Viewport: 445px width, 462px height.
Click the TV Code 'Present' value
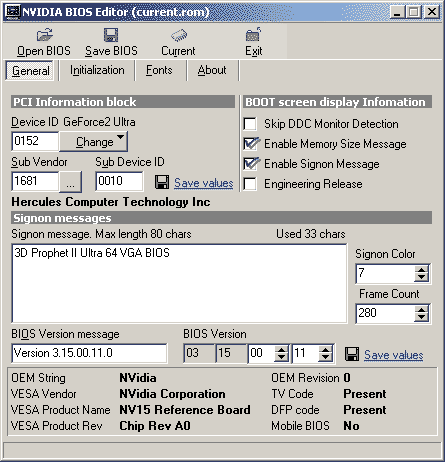click(365, 394)
